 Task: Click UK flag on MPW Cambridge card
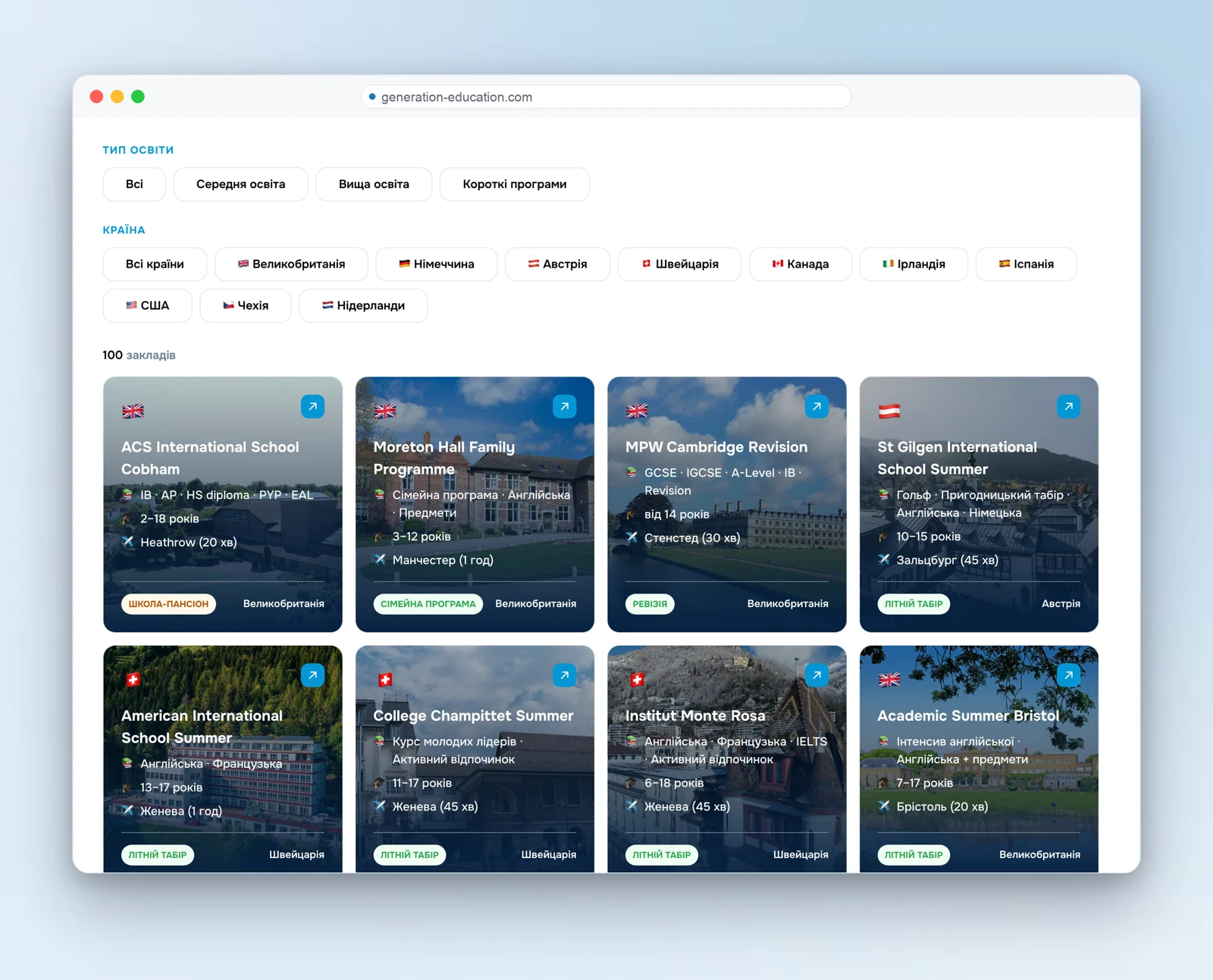[x=637, y=412]
